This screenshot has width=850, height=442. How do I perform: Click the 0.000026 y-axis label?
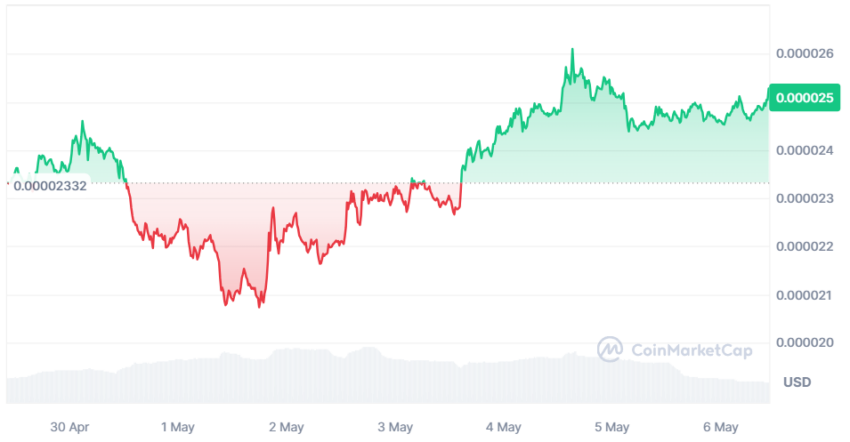click(804, 54)
